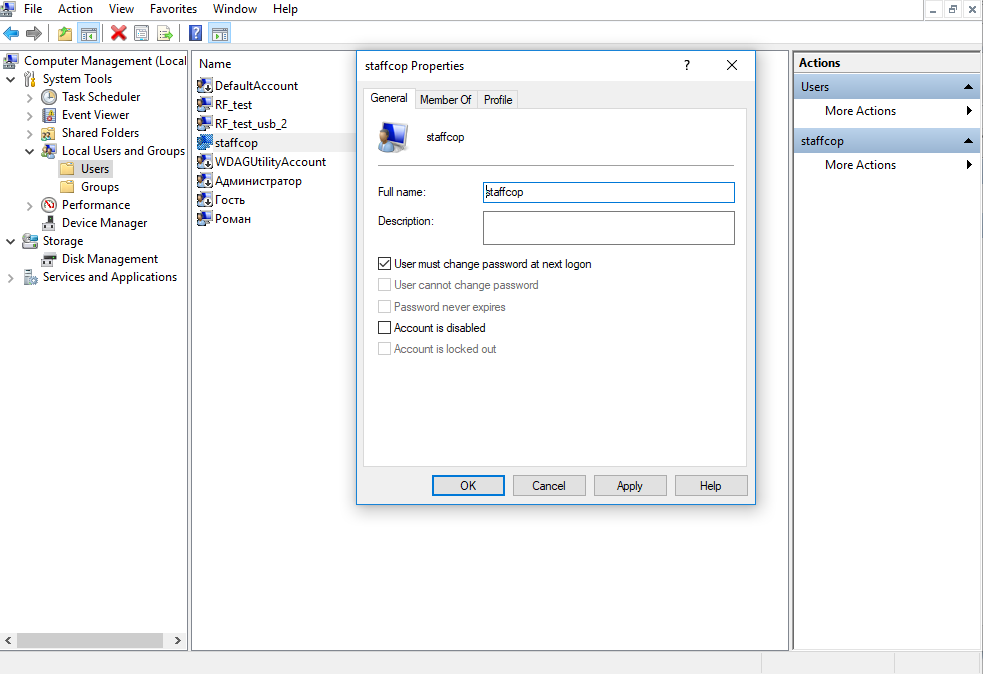Viewport: 983px width, 674px height.
Task: Toggle User cannot change password checkbox
Action: coord(384,285)
